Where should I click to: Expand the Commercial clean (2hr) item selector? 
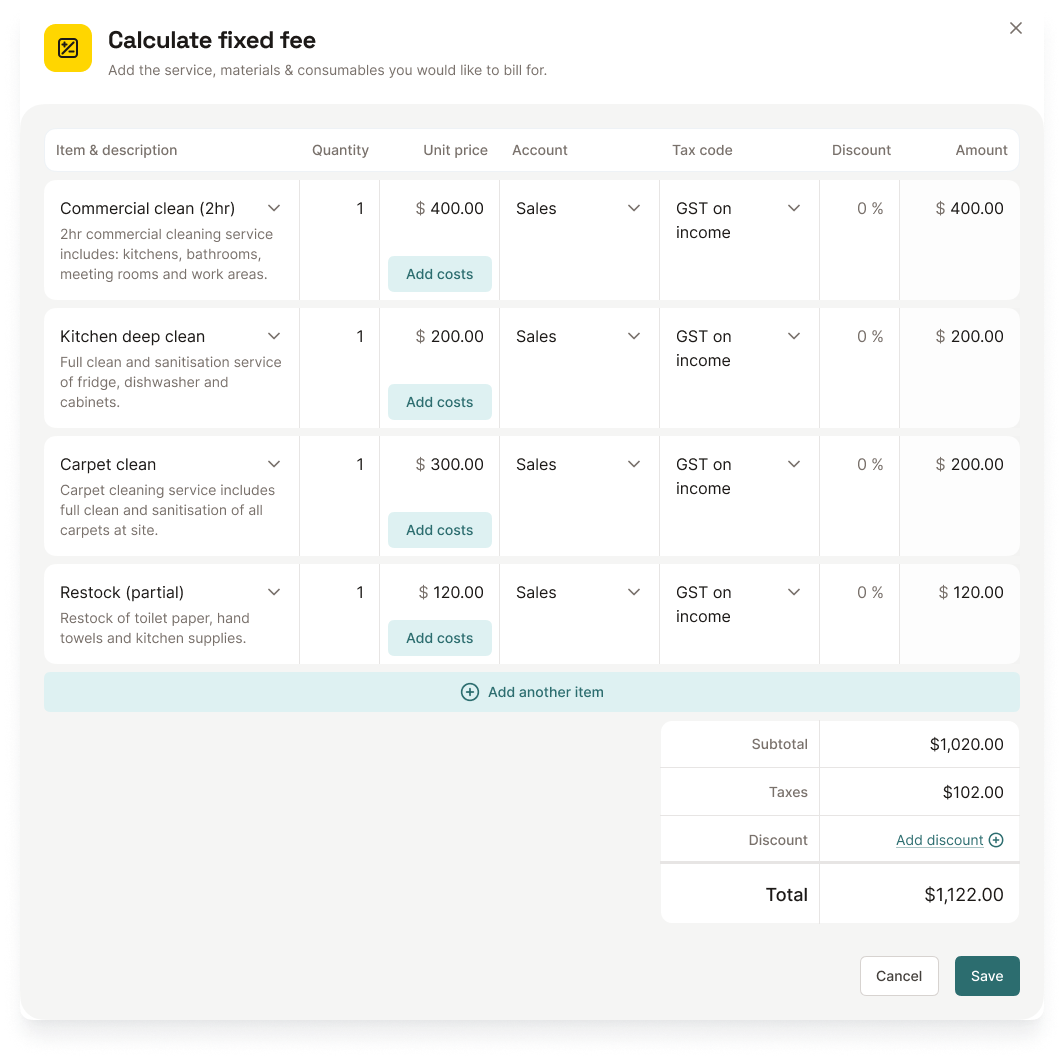pos(273,208)
